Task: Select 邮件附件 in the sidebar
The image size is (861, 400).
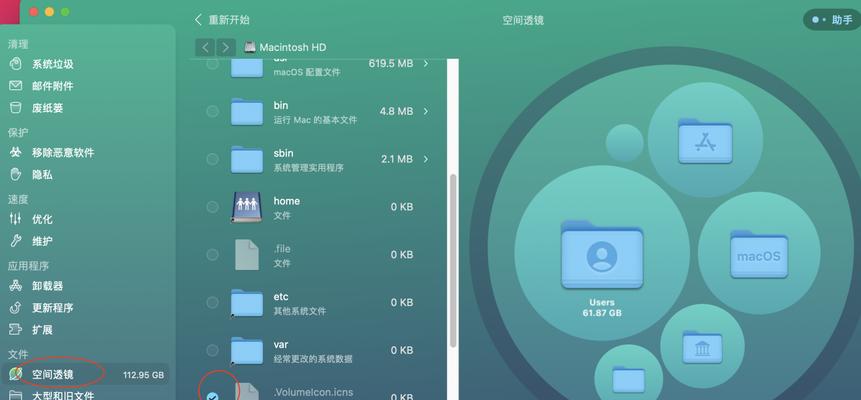Action: (x=53, y=86)
